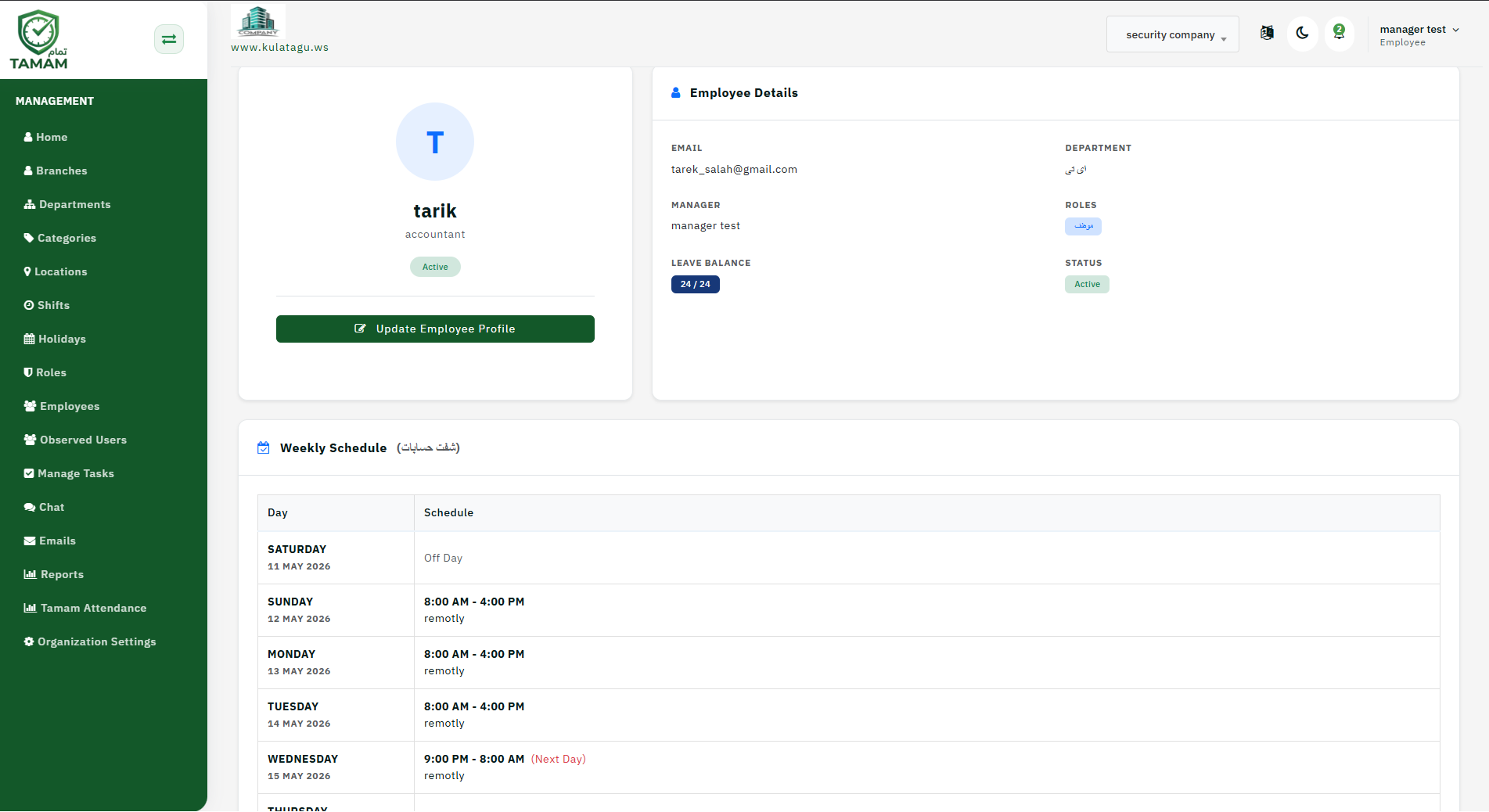Open Chat in the sidebar

pos(52,507)
